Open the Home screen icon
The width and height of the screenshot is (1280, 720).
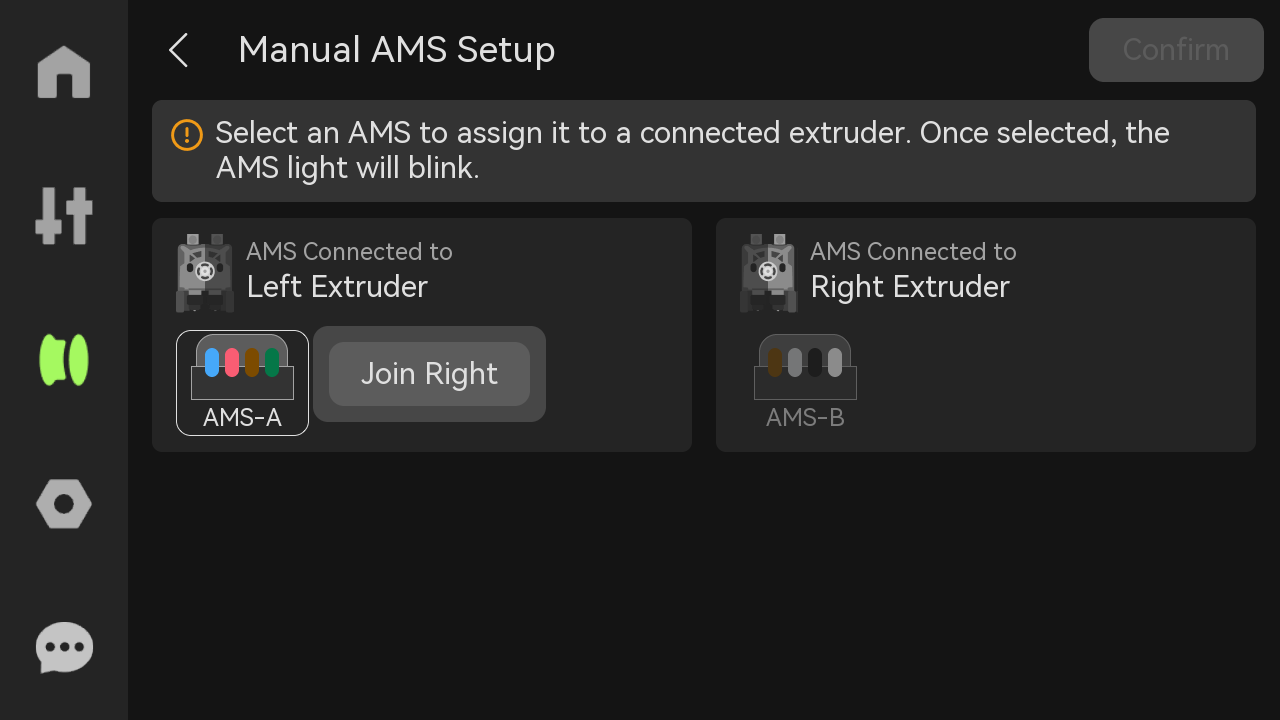[x=64, y=72]
